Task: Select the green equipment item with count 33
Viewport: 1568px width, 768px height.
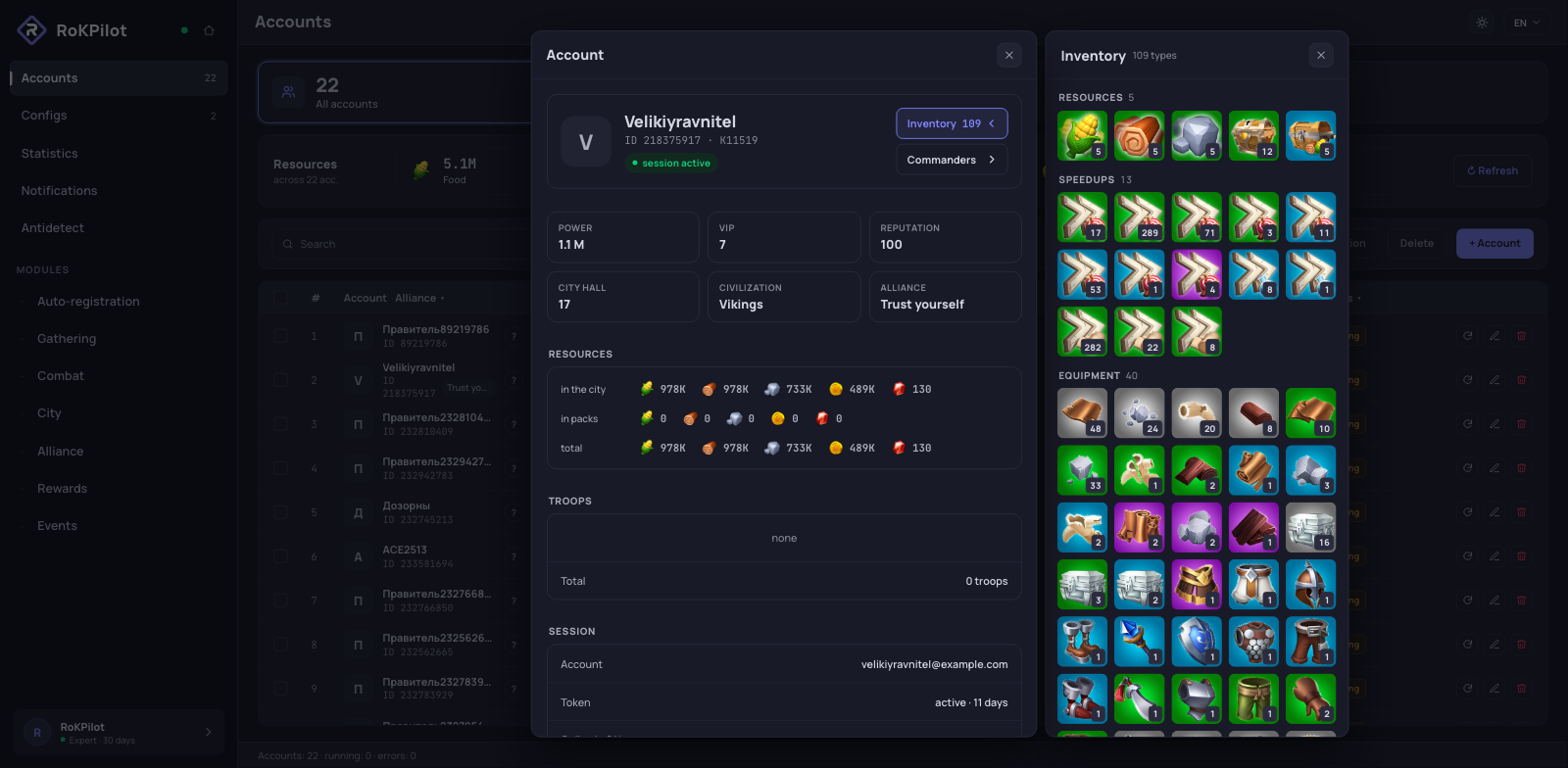Action: pos(1083,470)
